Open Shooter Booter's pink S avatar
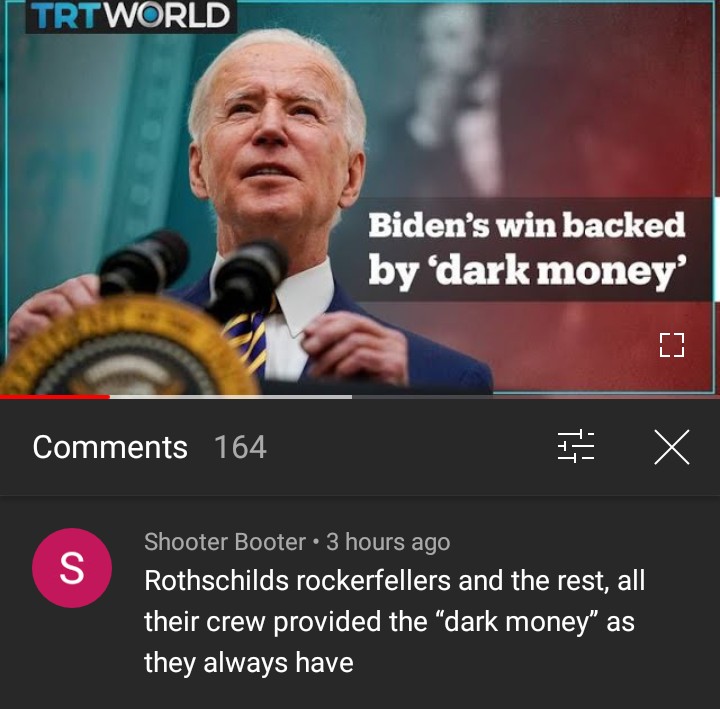This screenshot has height=709, width=720. (x=72, y=568)
